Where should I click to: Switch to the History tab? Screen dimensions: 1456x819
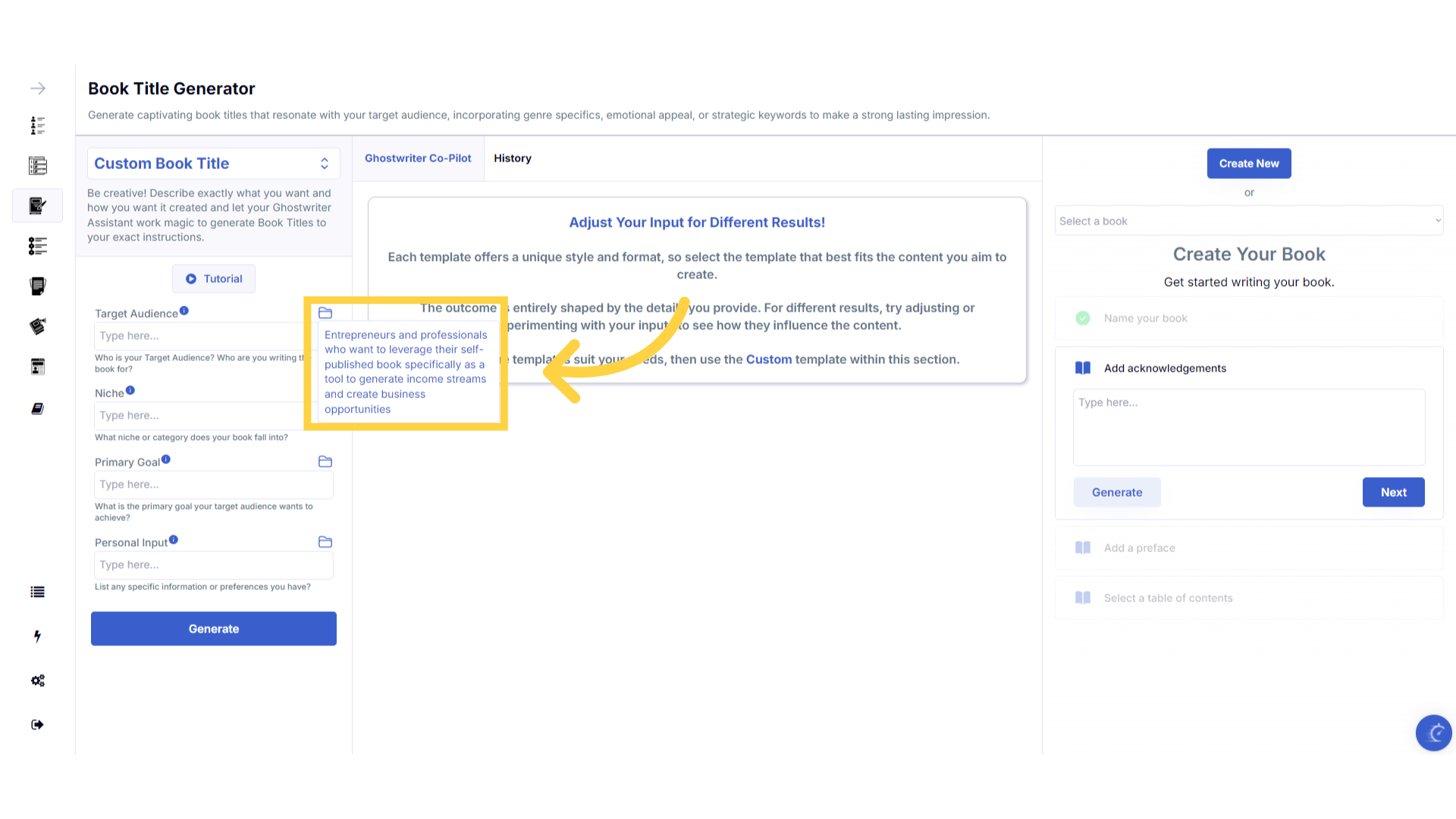point(513,158)
